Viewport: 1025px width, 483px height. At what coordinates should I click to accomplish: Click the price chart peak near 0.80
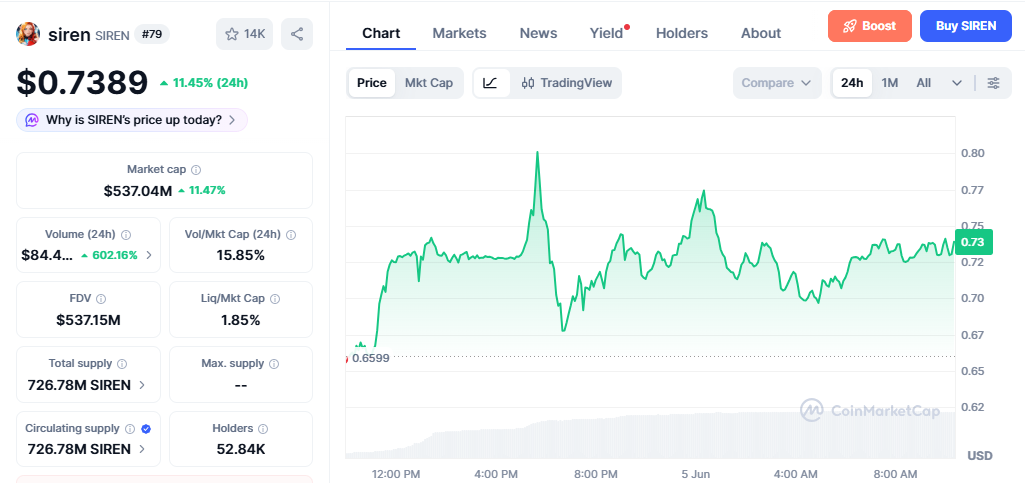tap(537, 153)
